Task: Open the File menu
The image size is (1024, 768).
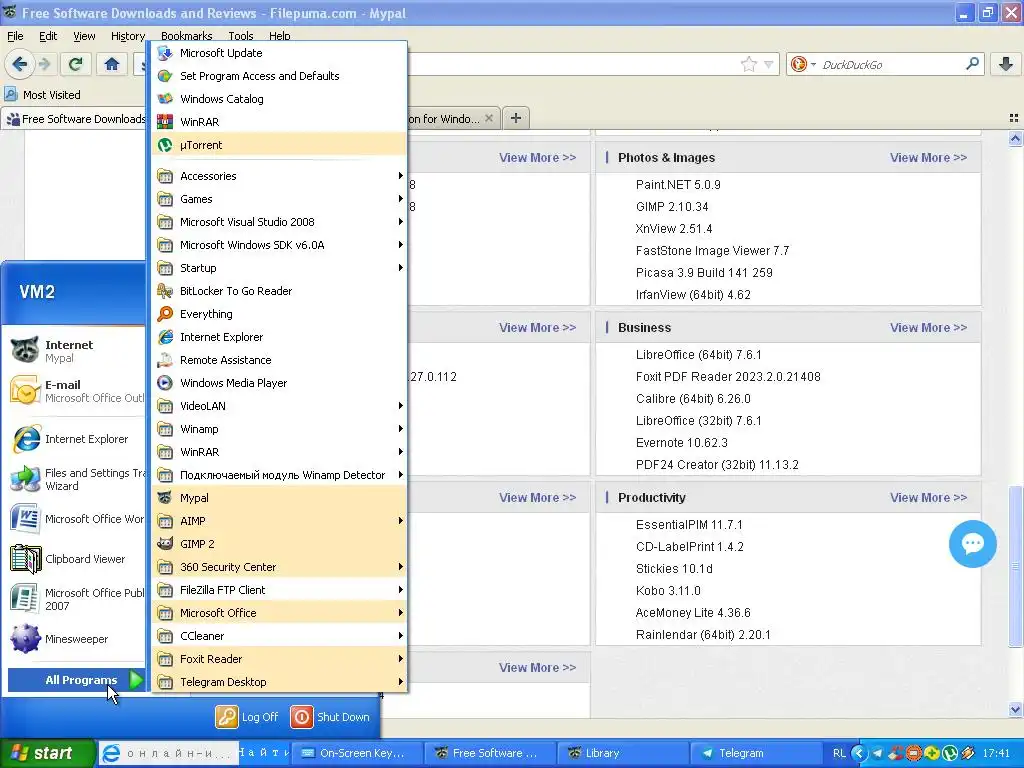Action: [x=15, y=36]
